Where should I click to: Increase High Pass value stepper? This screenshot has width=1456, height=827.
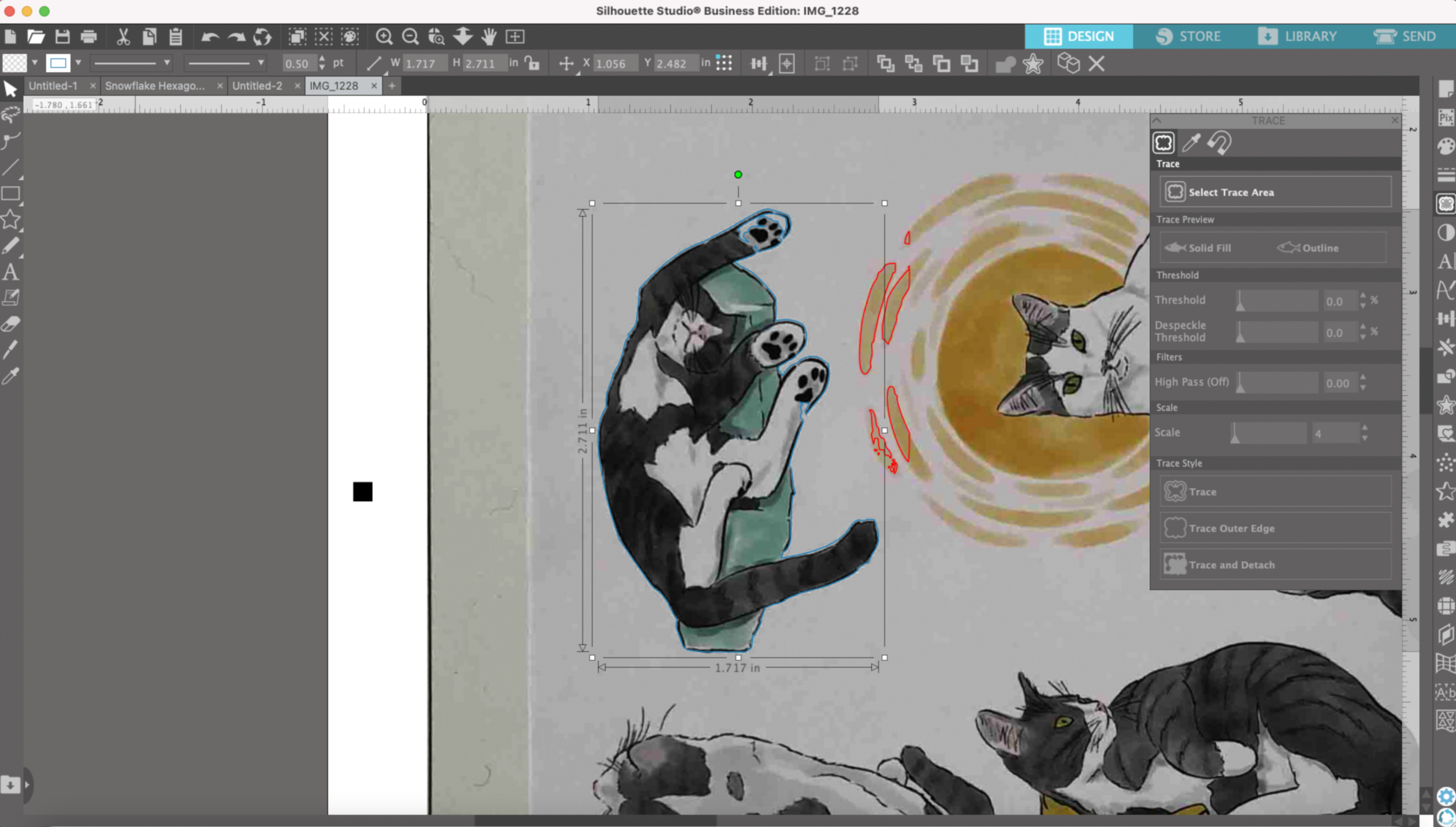(x=1363, y=379)
